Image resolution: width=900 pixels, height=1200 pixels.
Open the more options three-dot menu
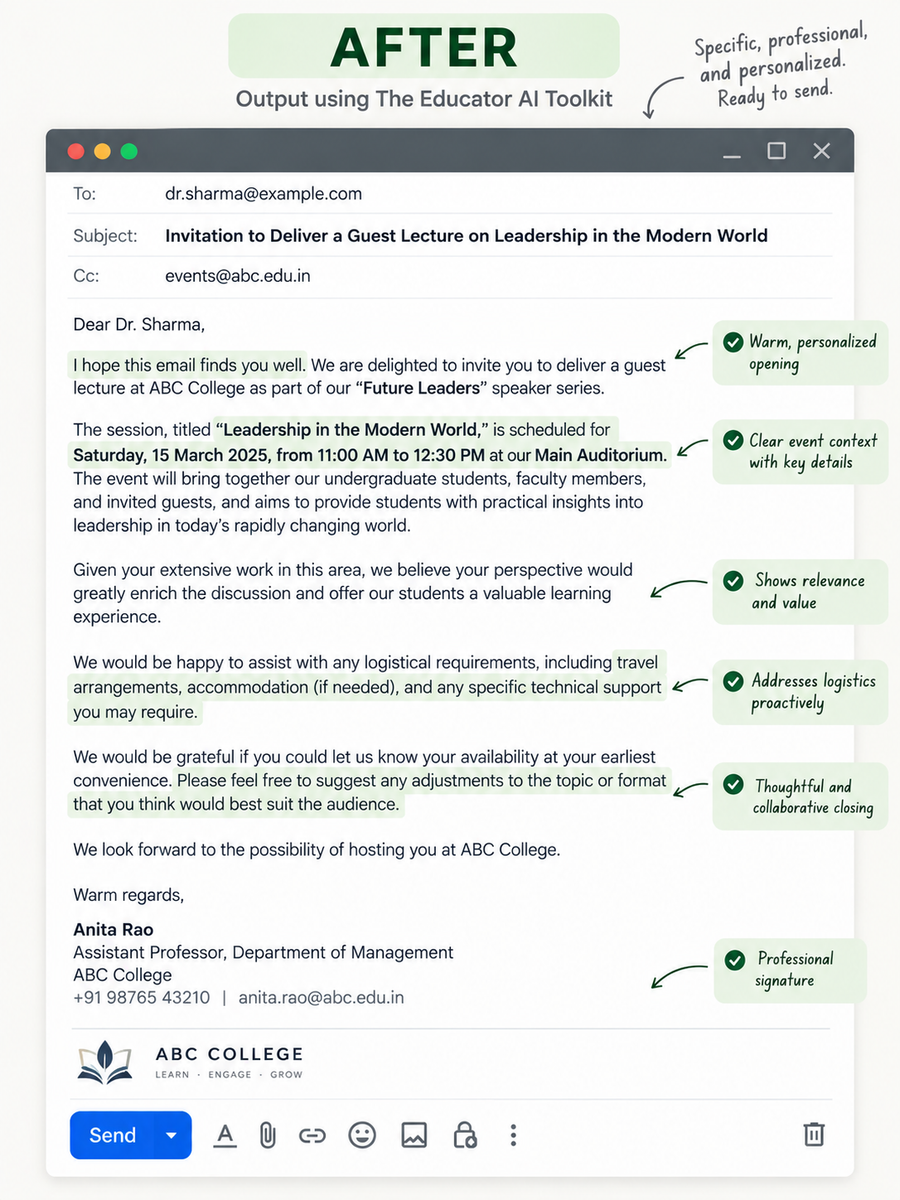click(x=513, y=1135)
